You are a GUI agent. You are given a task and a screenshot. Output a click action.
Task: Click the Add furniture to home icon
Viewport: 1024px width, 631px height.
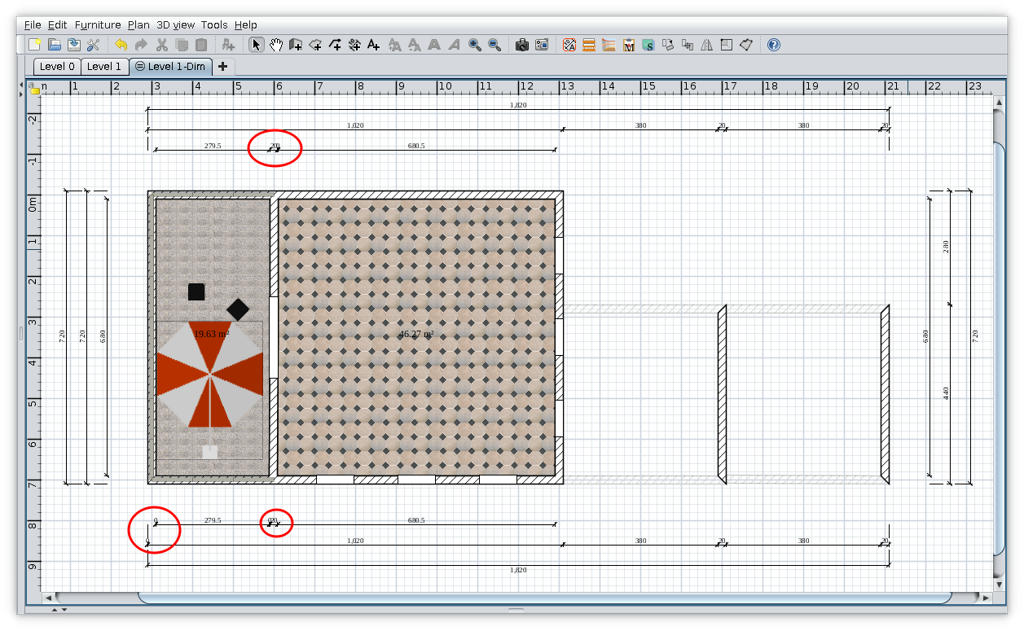pos(228,45)
